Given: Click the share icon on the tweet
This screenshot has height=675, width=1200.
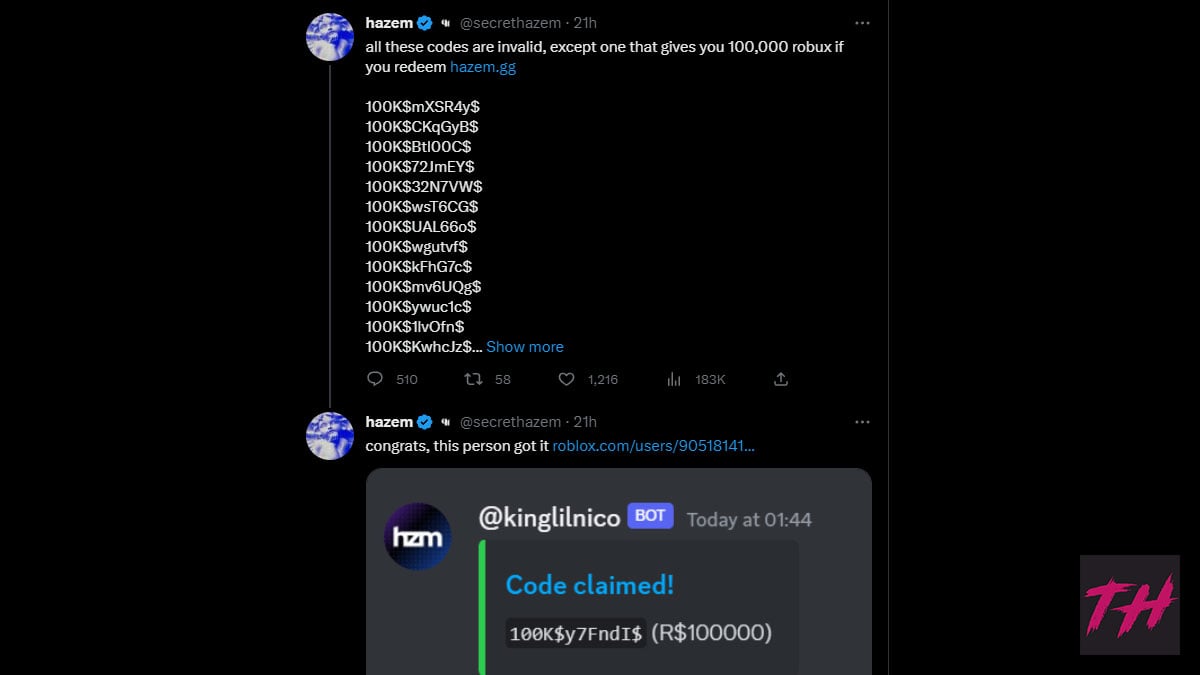Looking at the screenshot, I should [x=780, y=379].
